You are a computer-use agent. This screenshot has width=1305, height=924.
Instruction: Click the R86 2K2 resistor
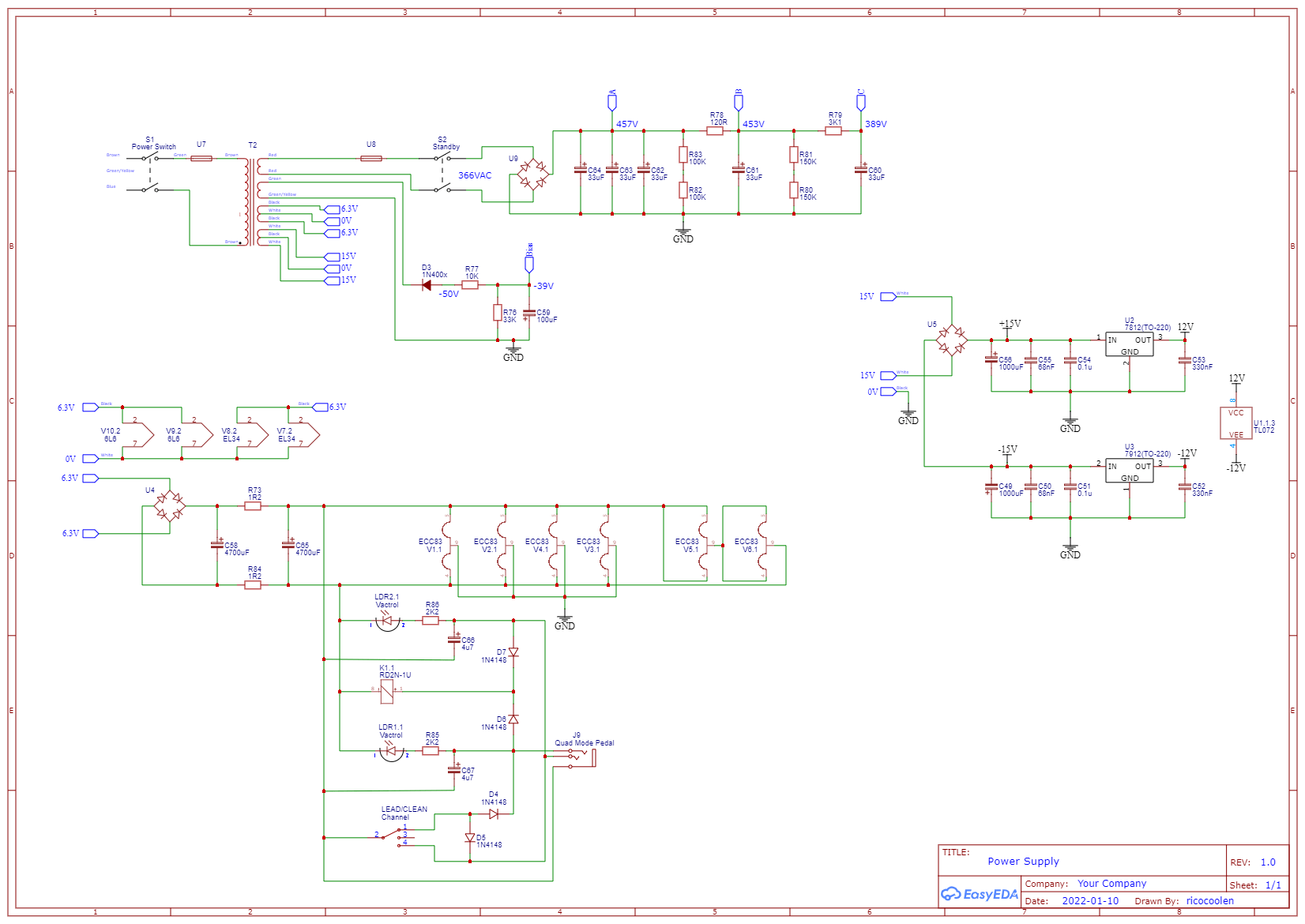tap(431, 621)
